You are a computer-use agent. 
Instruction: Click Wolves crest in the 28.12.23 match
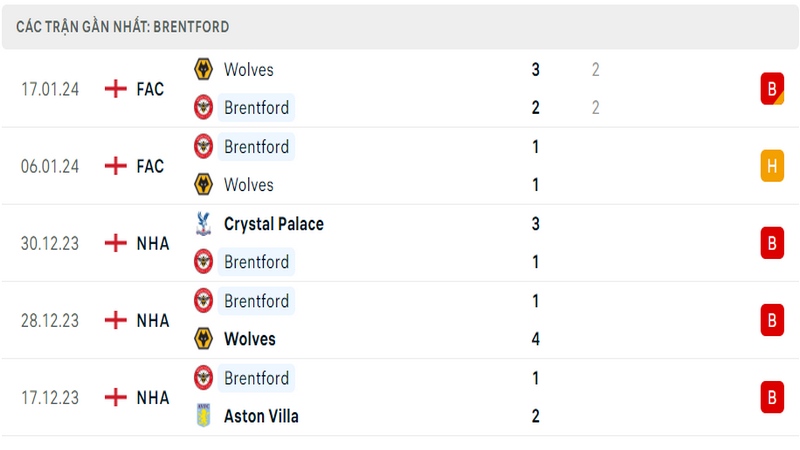204,338
